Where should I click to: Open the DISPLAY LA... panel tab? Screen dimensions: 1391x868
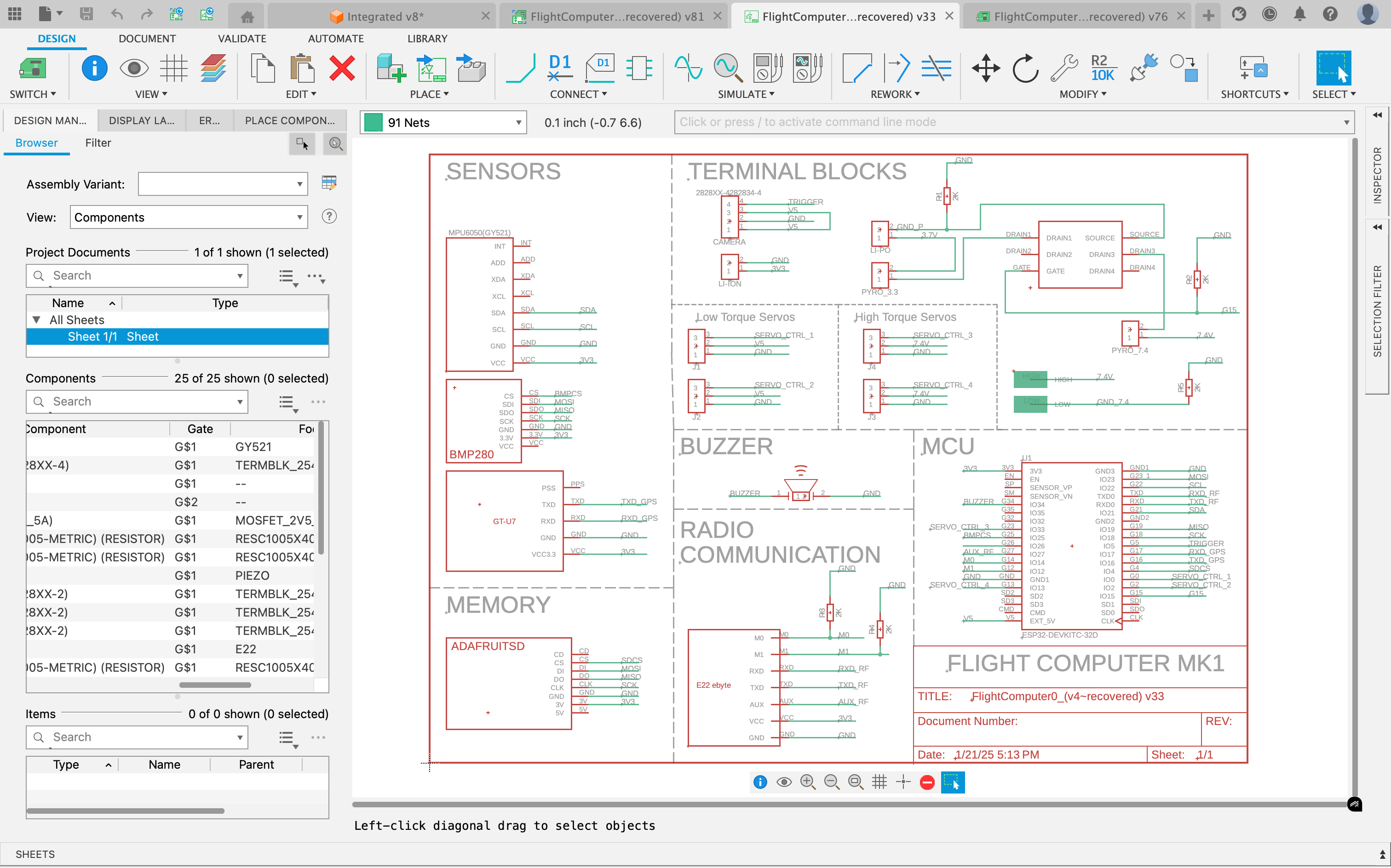pyautogui.click(x=142, y=120)
